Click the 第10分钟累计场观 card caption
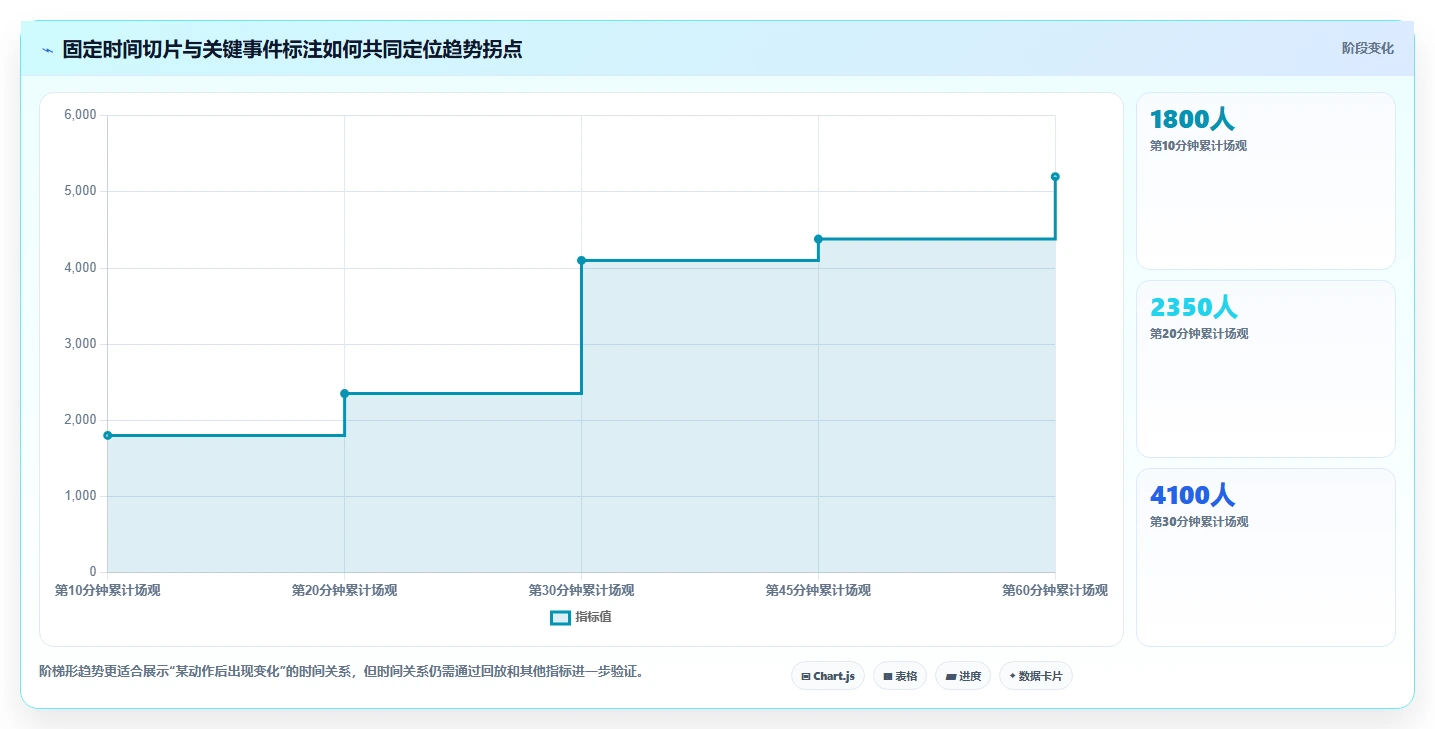The image size is (1435, 729). (1198, 146)
